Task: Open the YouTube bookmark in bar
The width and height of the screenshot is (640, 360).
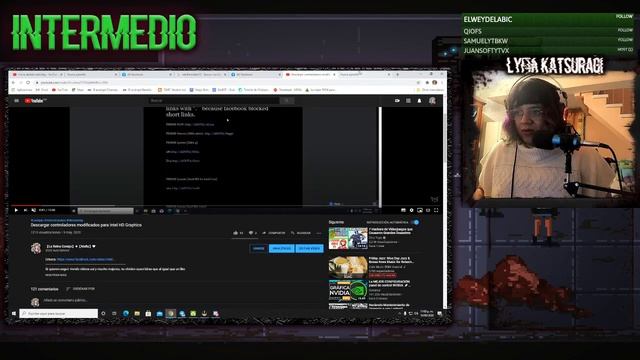Action: click(x=60, y=90)
